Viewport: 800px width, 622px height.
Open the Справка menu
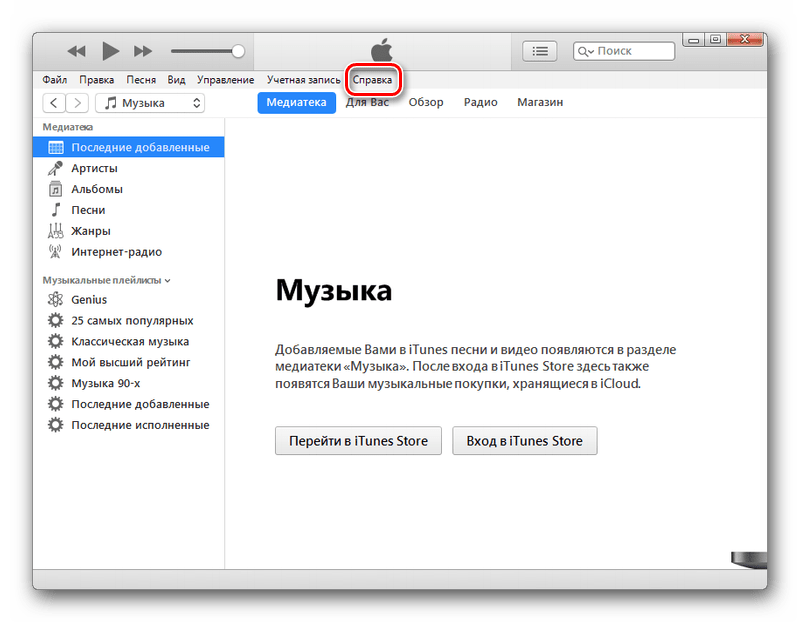tap(372, 80)
